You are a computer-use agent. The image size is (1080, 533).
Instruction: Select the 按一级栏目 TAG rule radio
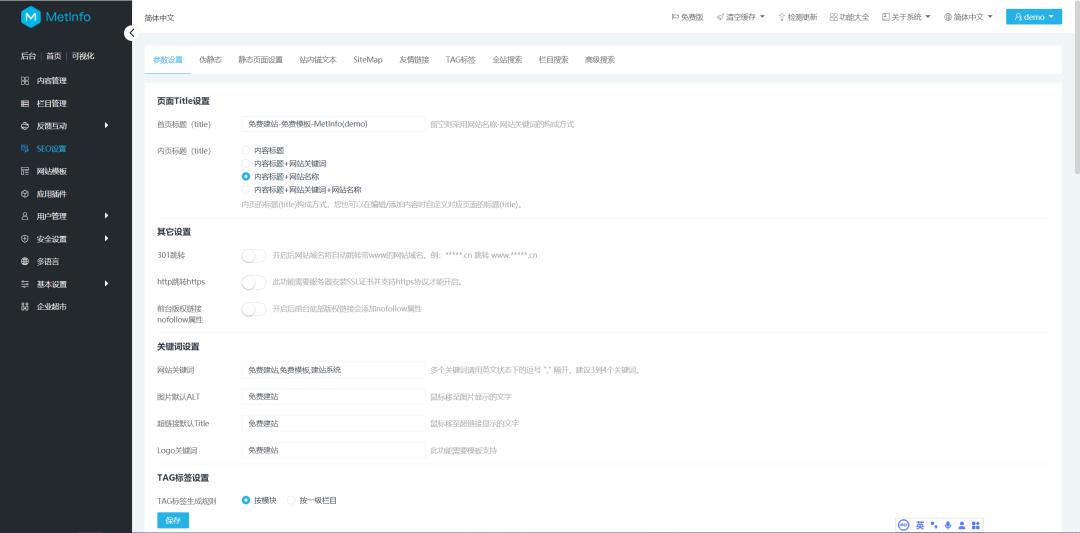coord(291,501)
